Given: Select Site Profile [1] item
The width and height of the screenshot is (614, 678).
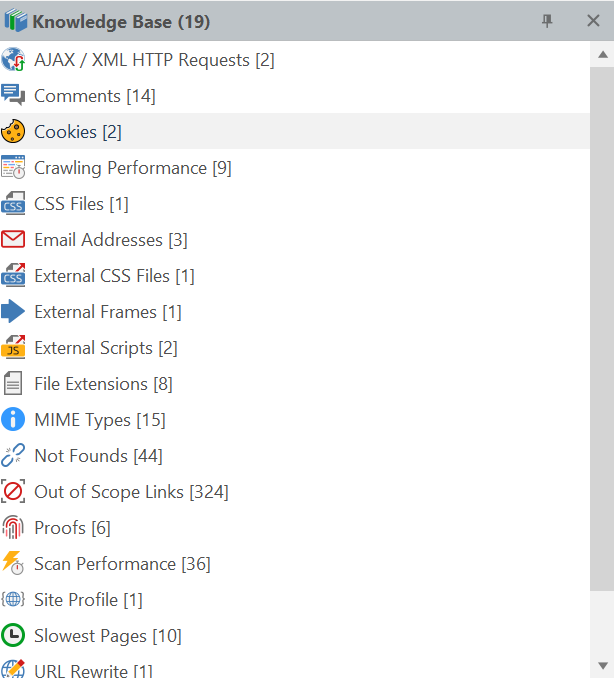Looking at the screenshot, I should (88, 600).
